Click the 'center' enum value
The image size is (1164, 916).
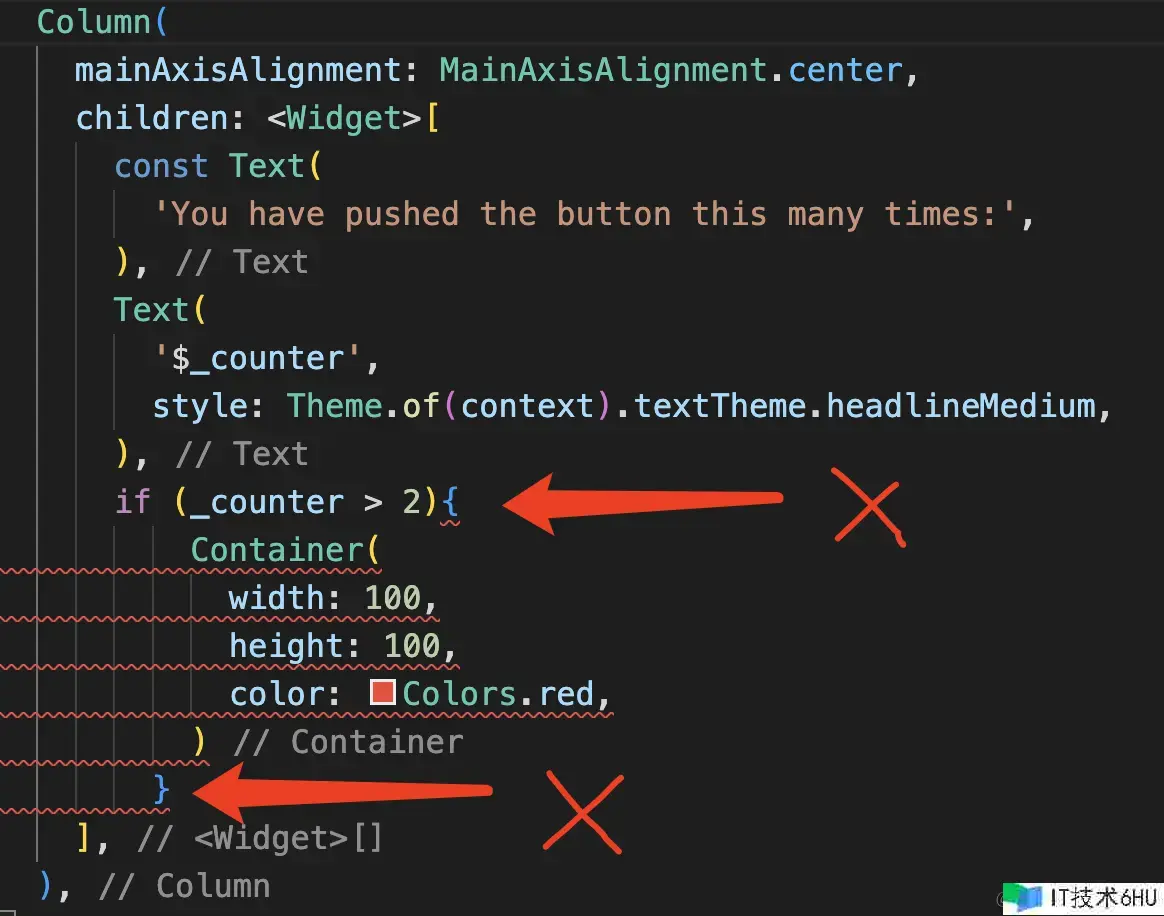click(x=845, y=70)
